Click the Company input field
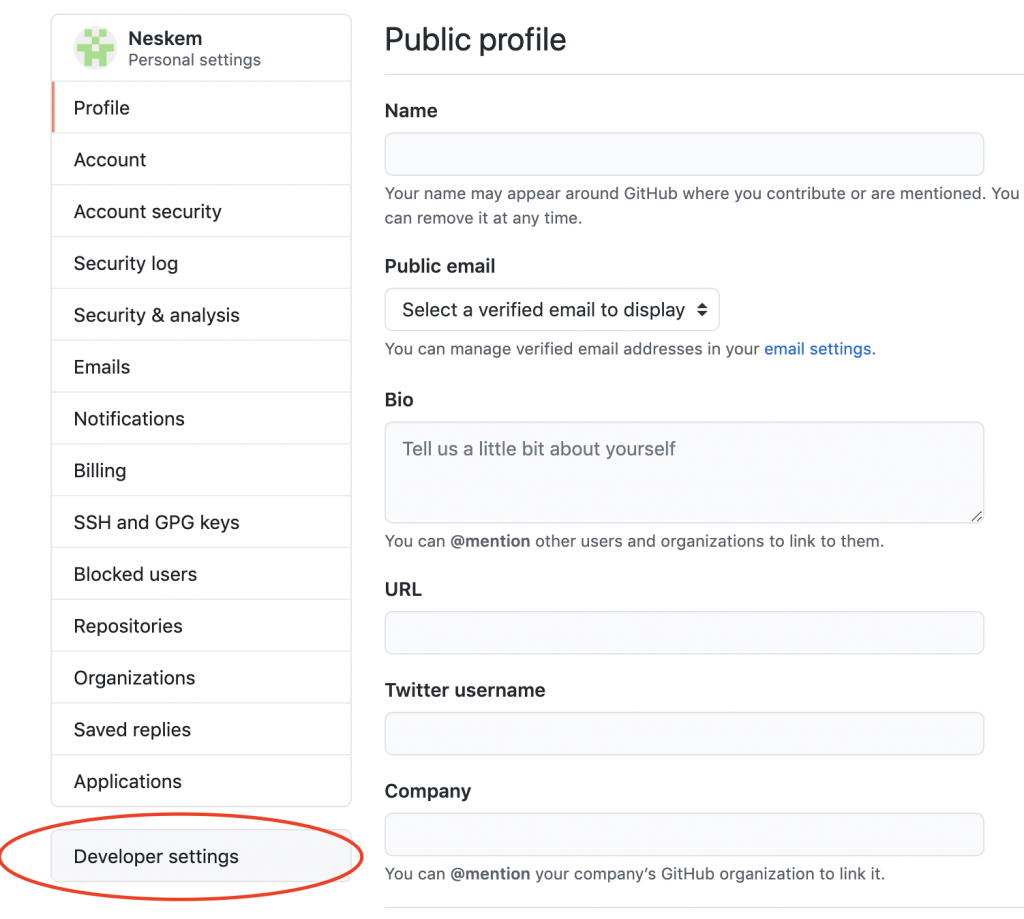 [x=684, y=835]
